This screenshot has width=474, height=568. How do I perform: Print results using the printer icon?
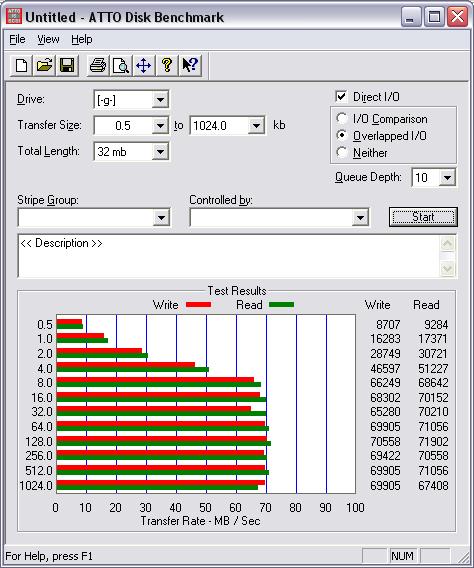(x=98, y=66)
